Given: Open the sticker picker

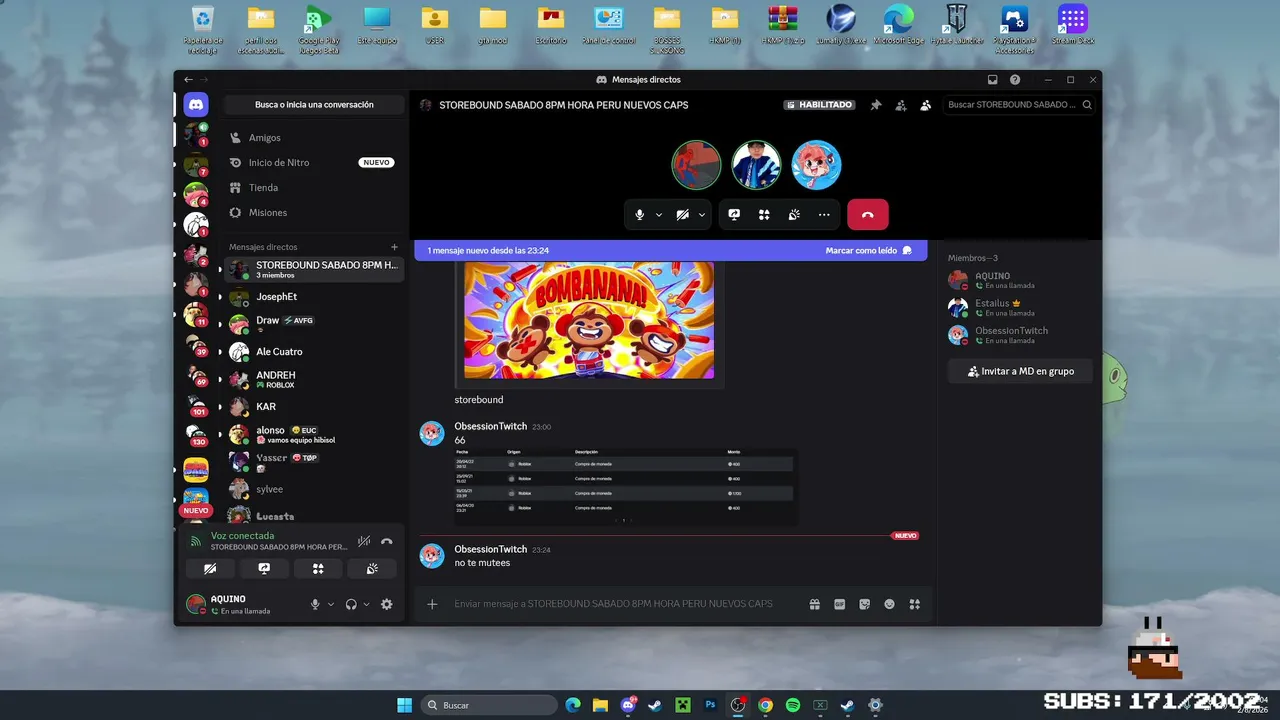Looking at the screenshot, I should pyautogui.click(x=865, y=604).
